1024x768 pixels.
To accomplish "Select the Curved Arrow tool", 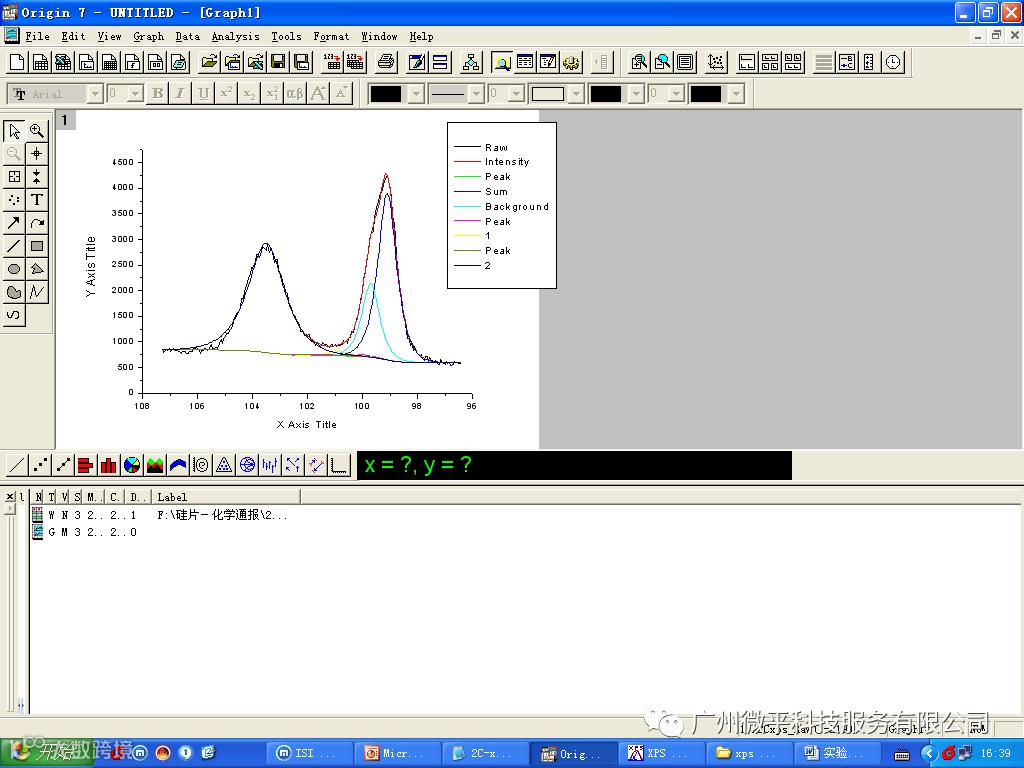I will (37, 223).
